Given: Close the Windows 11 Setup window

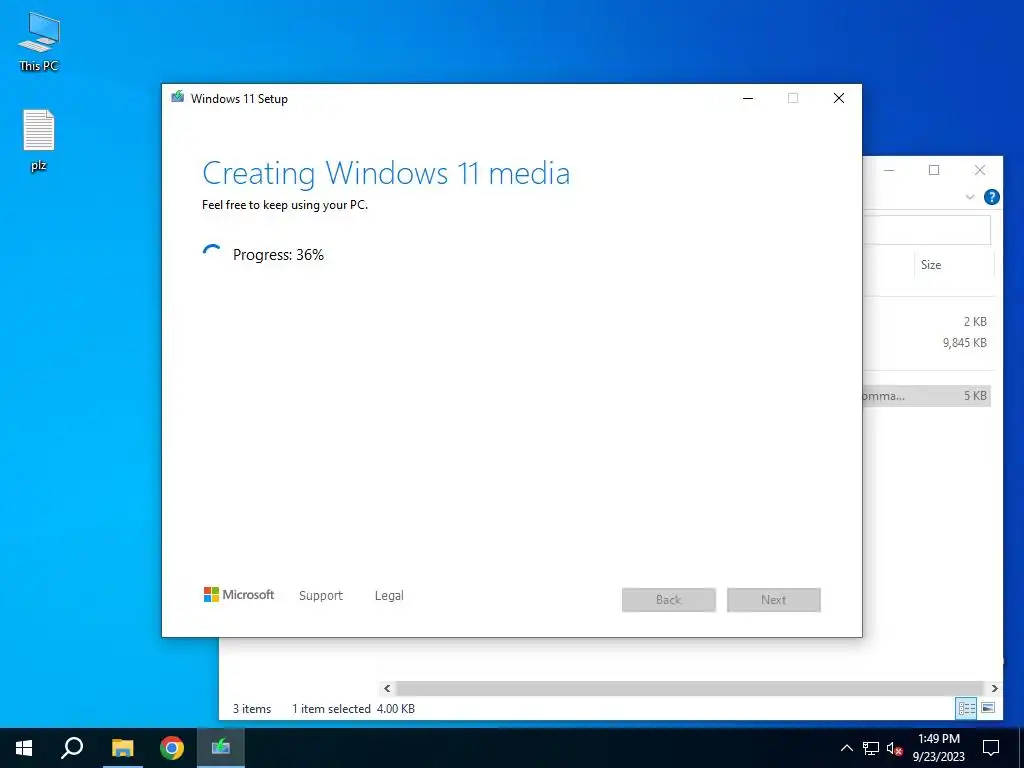Looking at the screenshot, I should pyautogui.click(x=839, y=99).
